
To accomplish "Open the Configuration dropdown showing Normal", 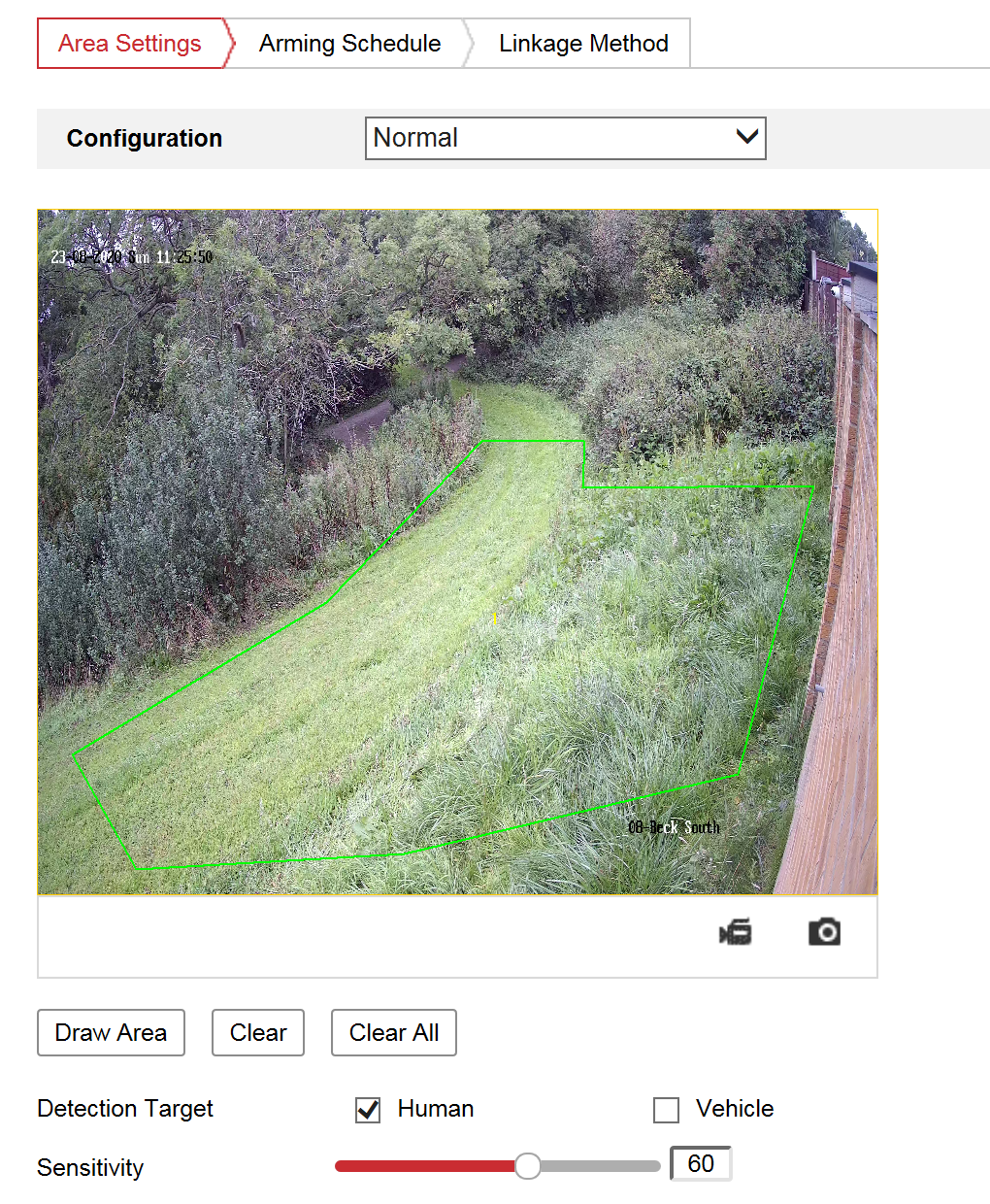I will click(x=565, y=138).
